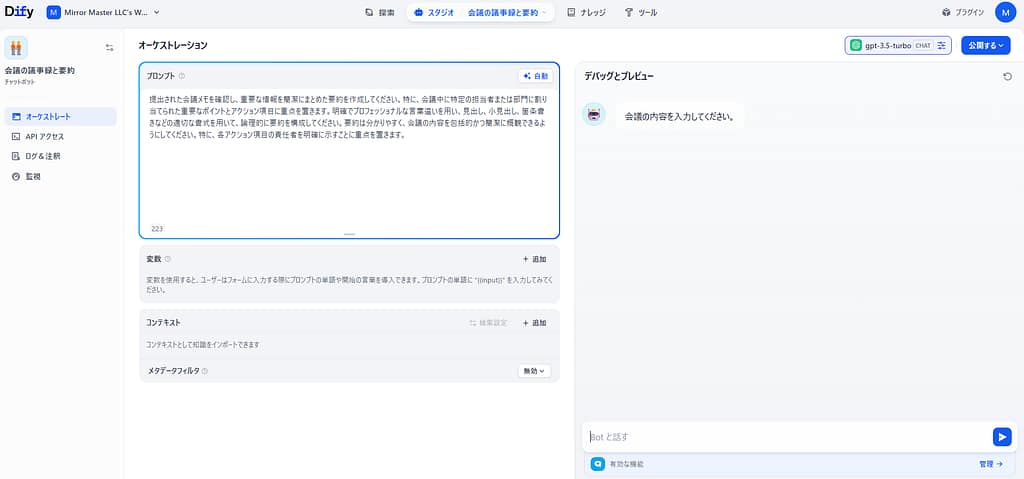
Task: Click the sidebar collapse arrows icon
Action: (x=109, y=47)
